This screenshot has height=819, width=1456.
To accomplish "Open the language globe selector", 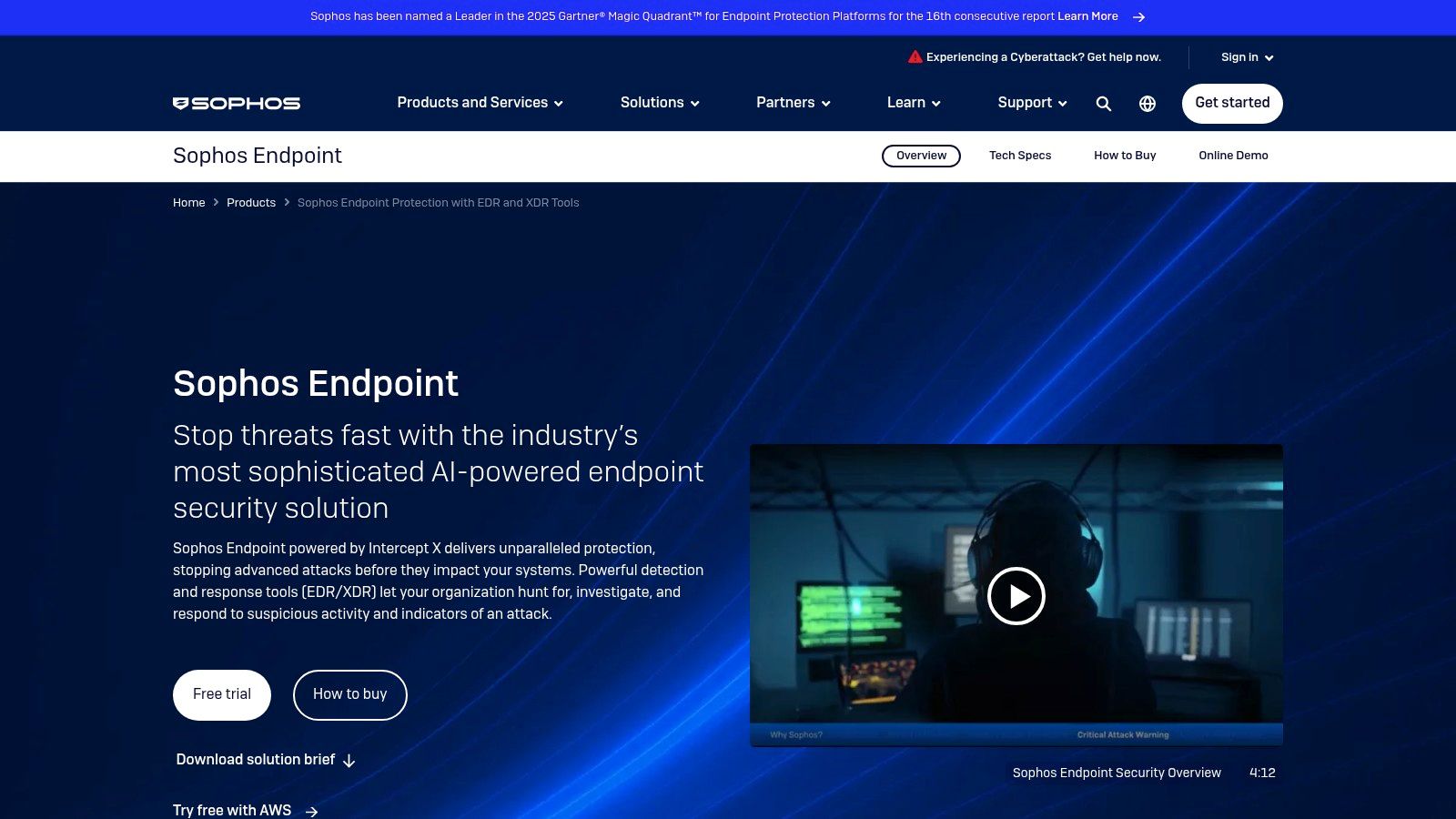I will [x=1148, y=103].
